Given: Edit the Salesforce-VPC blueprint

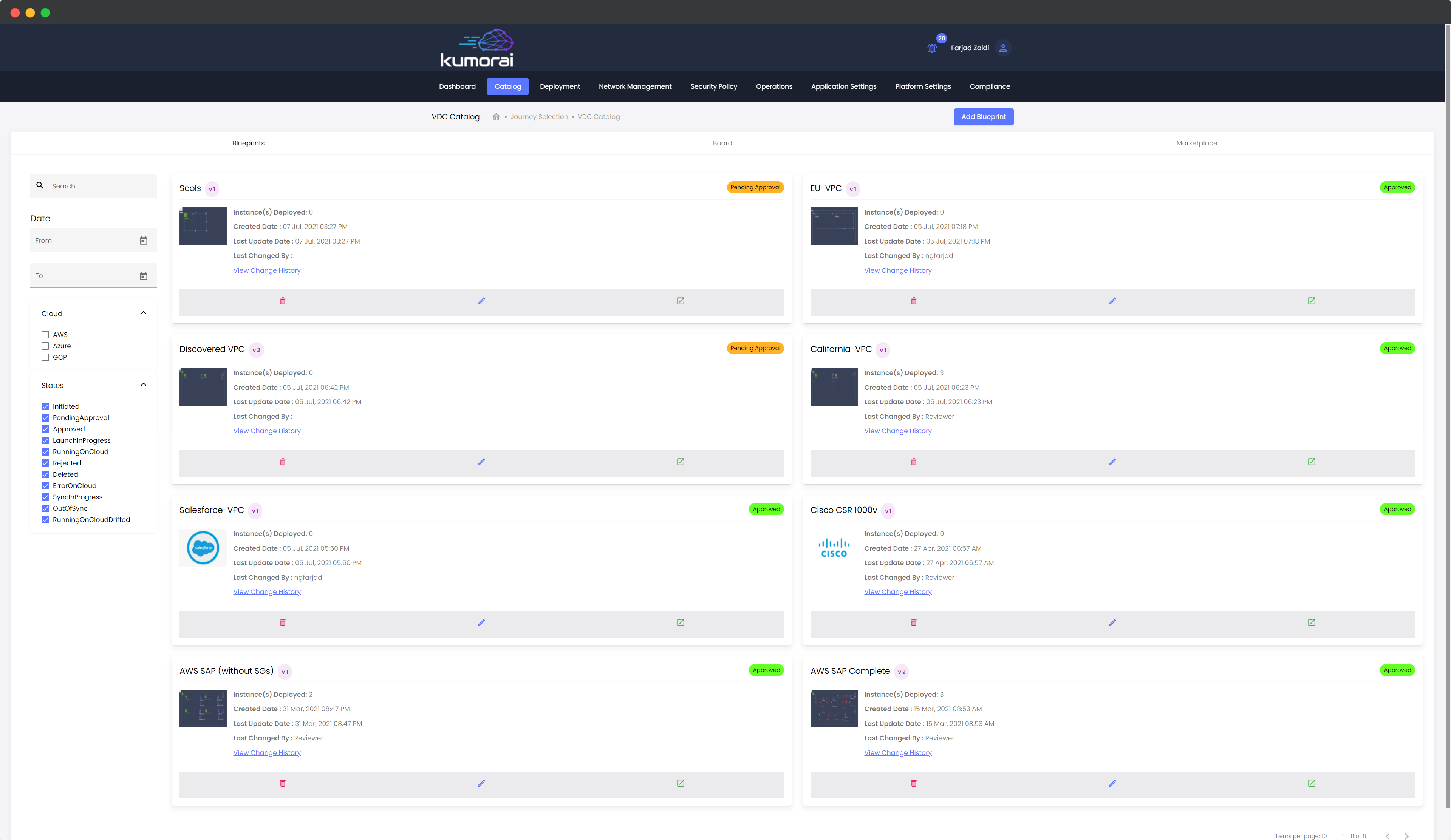Looking at the screenshot, I should 481,622.
